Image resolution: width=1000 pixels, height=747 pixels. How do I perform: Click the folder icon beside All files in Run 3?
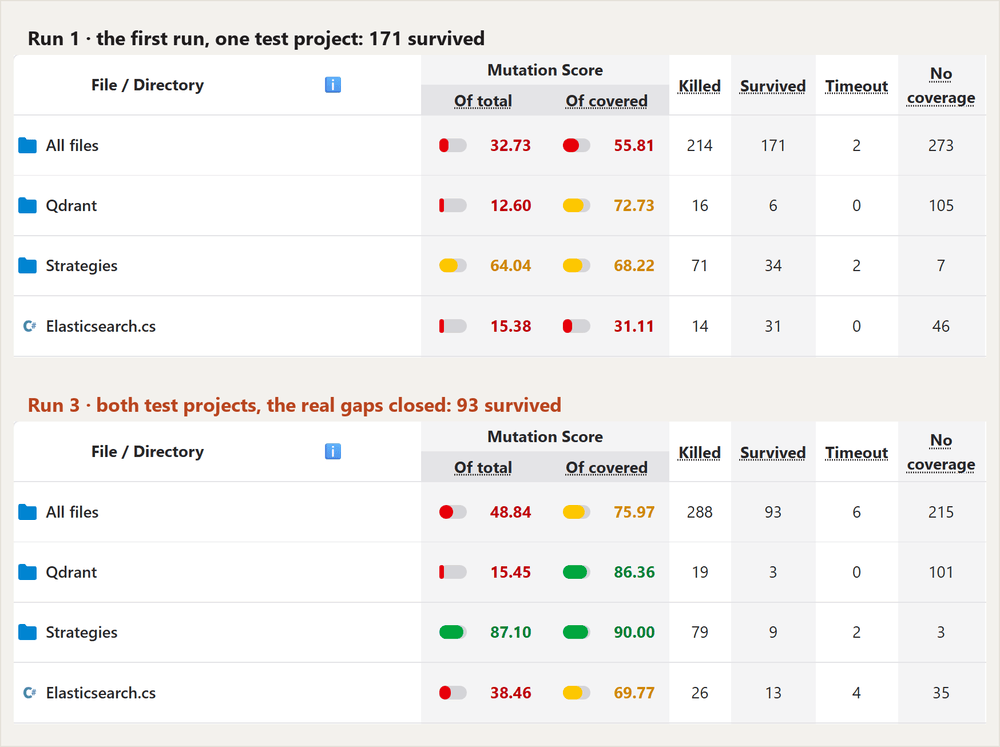pos(27,512)
